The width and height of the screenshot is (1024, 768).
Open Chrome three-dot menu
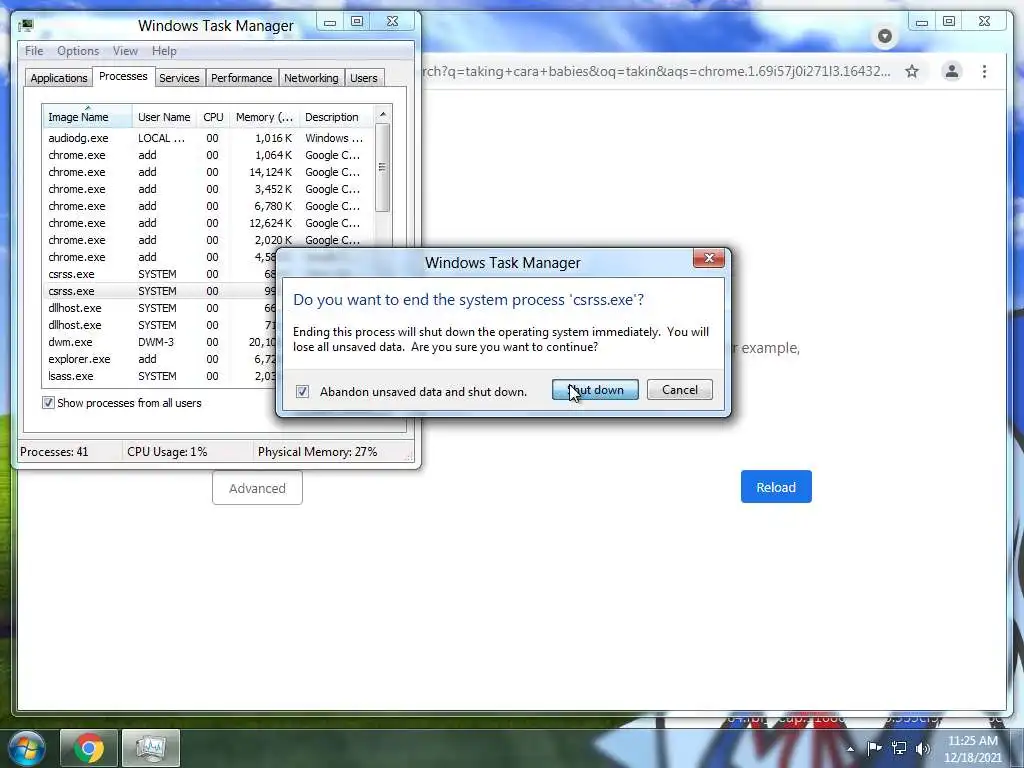984,71
